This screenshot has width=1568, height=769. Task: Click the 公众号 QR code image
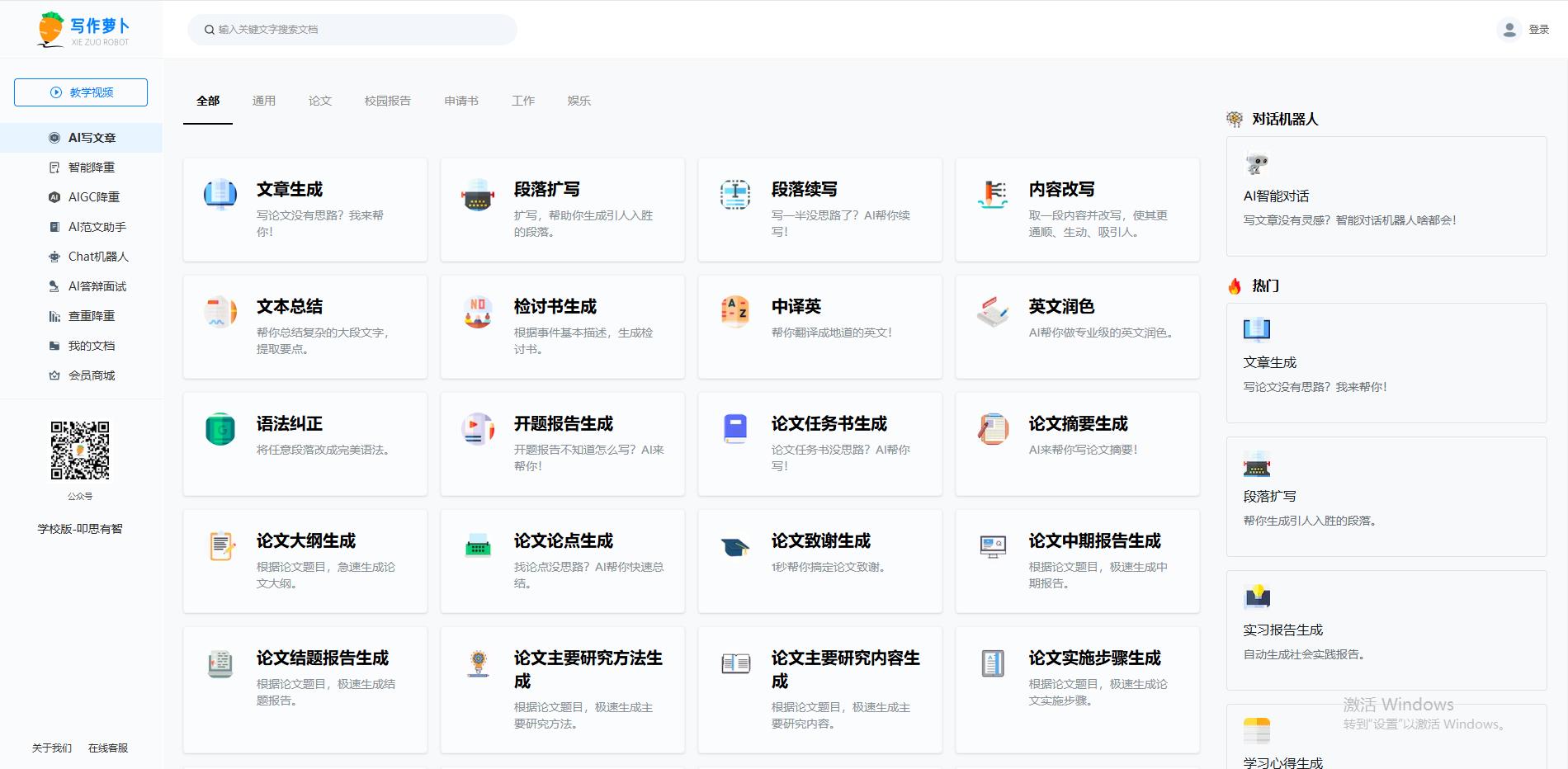(x=80, y=451)
